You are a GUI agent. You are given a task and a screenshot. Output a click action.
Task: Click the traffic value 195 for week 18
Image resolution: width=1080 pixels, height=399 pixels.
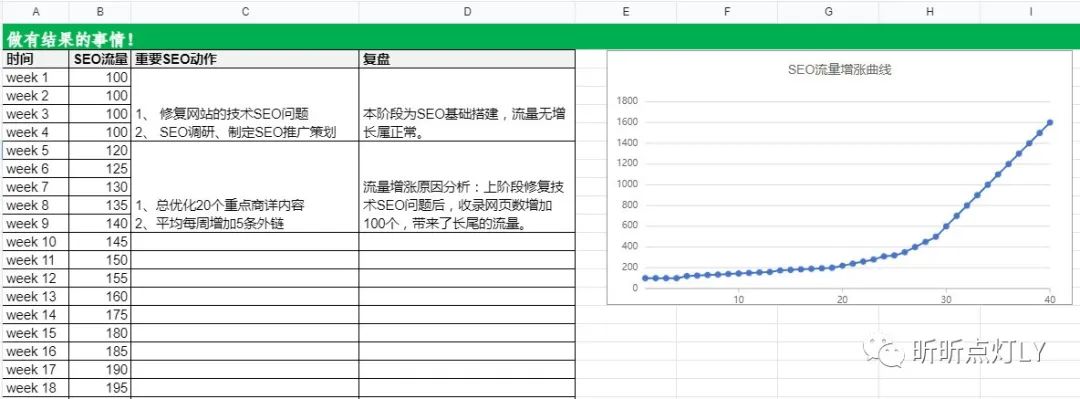[x=101, y=388]
